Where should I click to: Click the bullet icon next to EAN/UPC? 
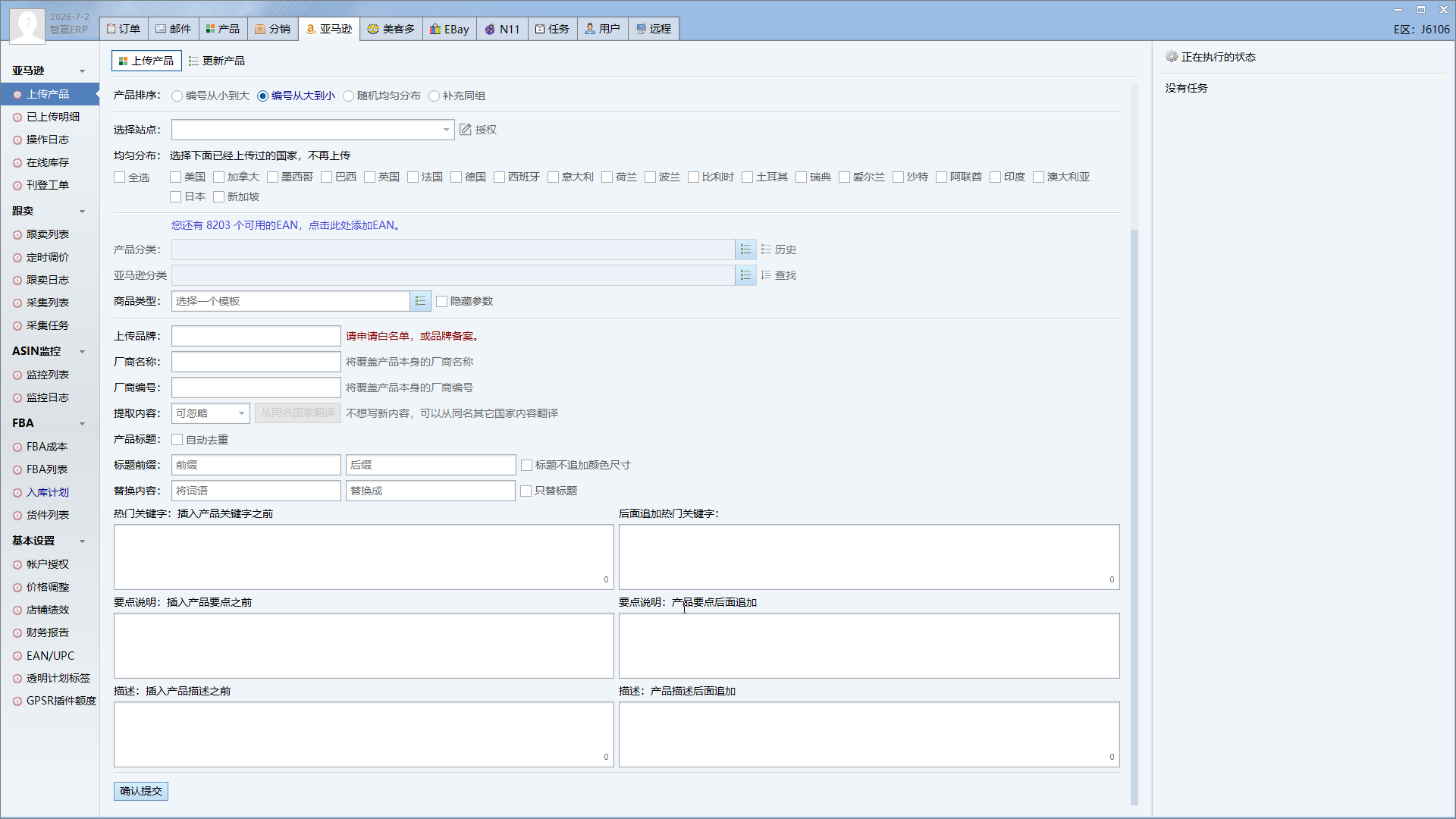[17, 656]
